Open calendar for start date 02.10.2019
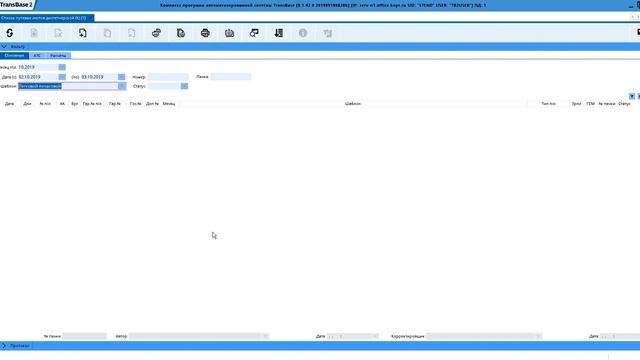Viewport: 640px width, 360px height. coord(62,77)
